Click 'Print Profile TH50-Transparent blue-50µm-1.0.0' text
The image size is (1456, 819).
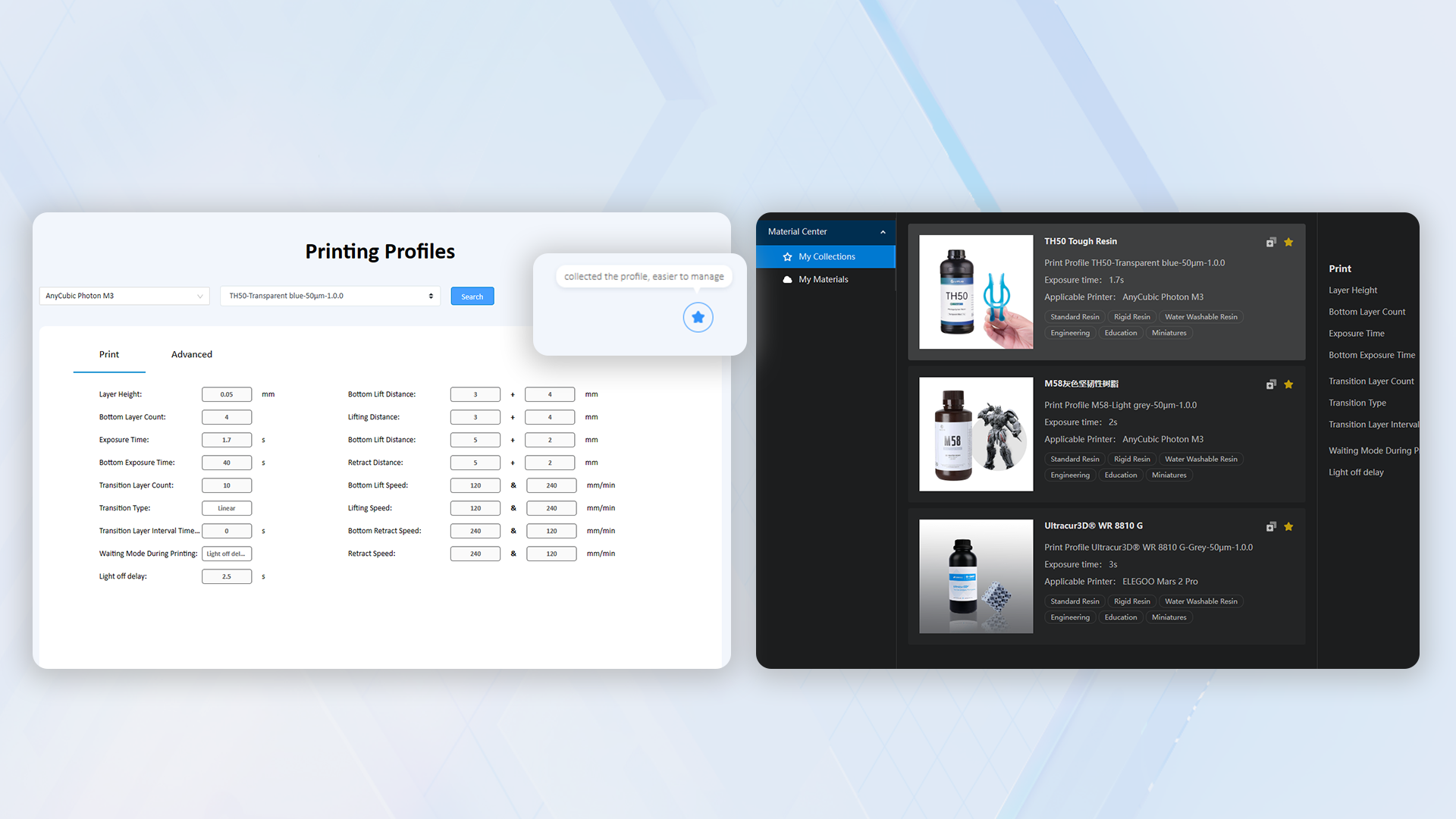[x=1134, y=262]
